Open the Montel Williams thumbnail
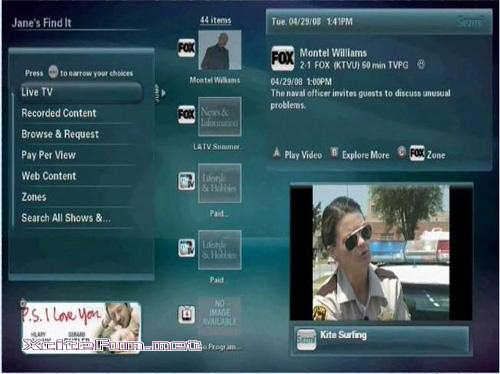This screenshot has width=500, height=374. (220, 50)
